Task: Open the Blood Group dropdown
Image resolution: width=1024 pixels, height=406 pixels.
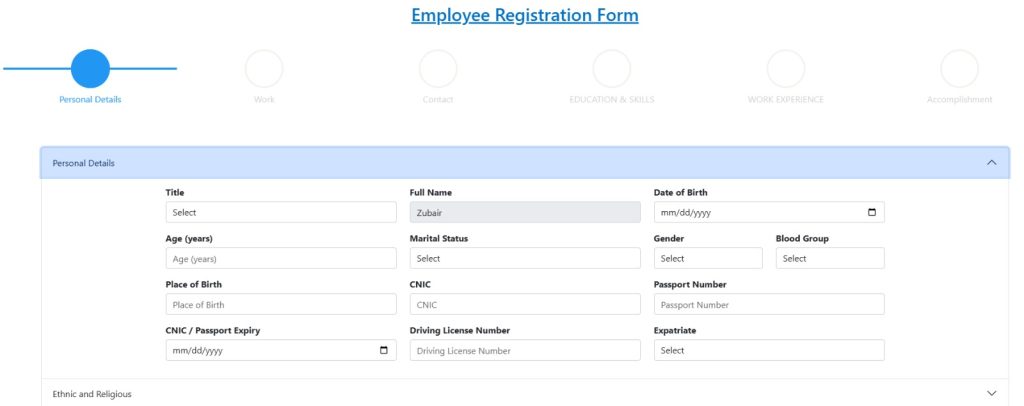Action: click(x=830, y=258)
